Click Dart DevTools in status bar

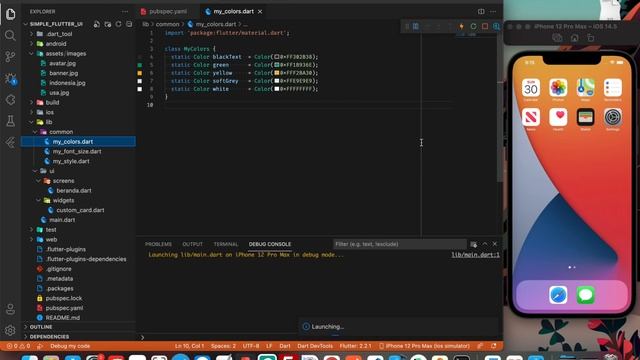pyautogui.click(x=315, y=346)
